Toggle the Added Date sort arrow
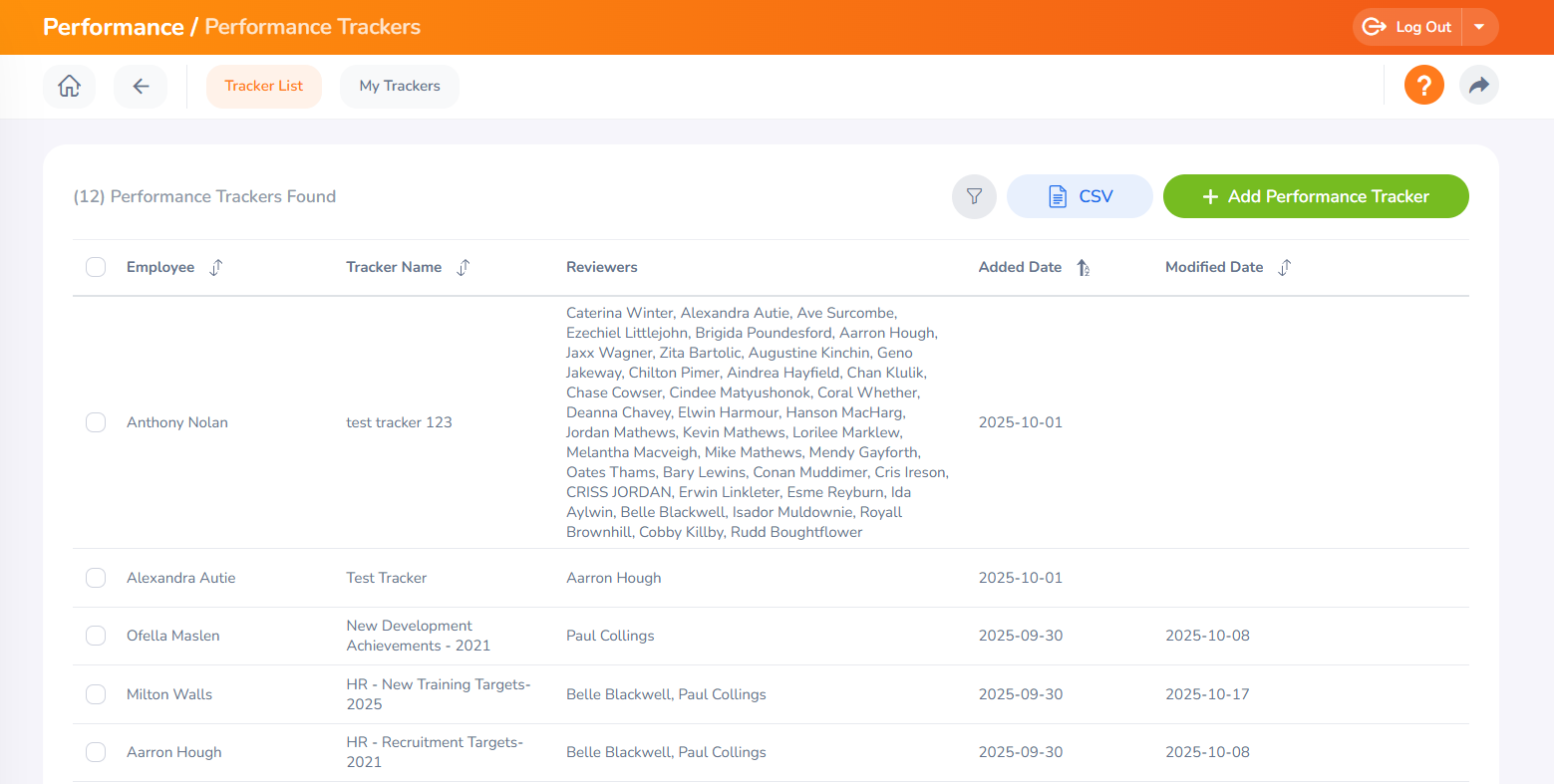Image resolution: width=1554 pixels, height=784 pixels. point(1084,267)
